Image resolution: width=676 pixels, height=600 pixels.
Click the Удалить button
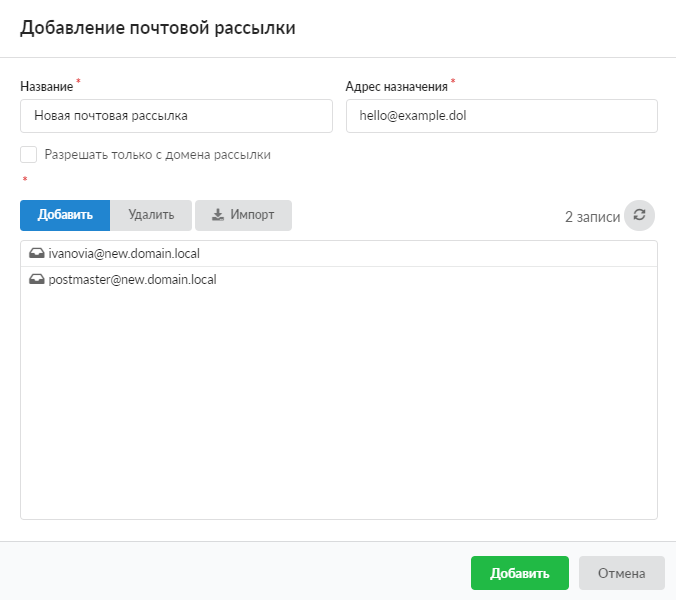pos(151,215)
